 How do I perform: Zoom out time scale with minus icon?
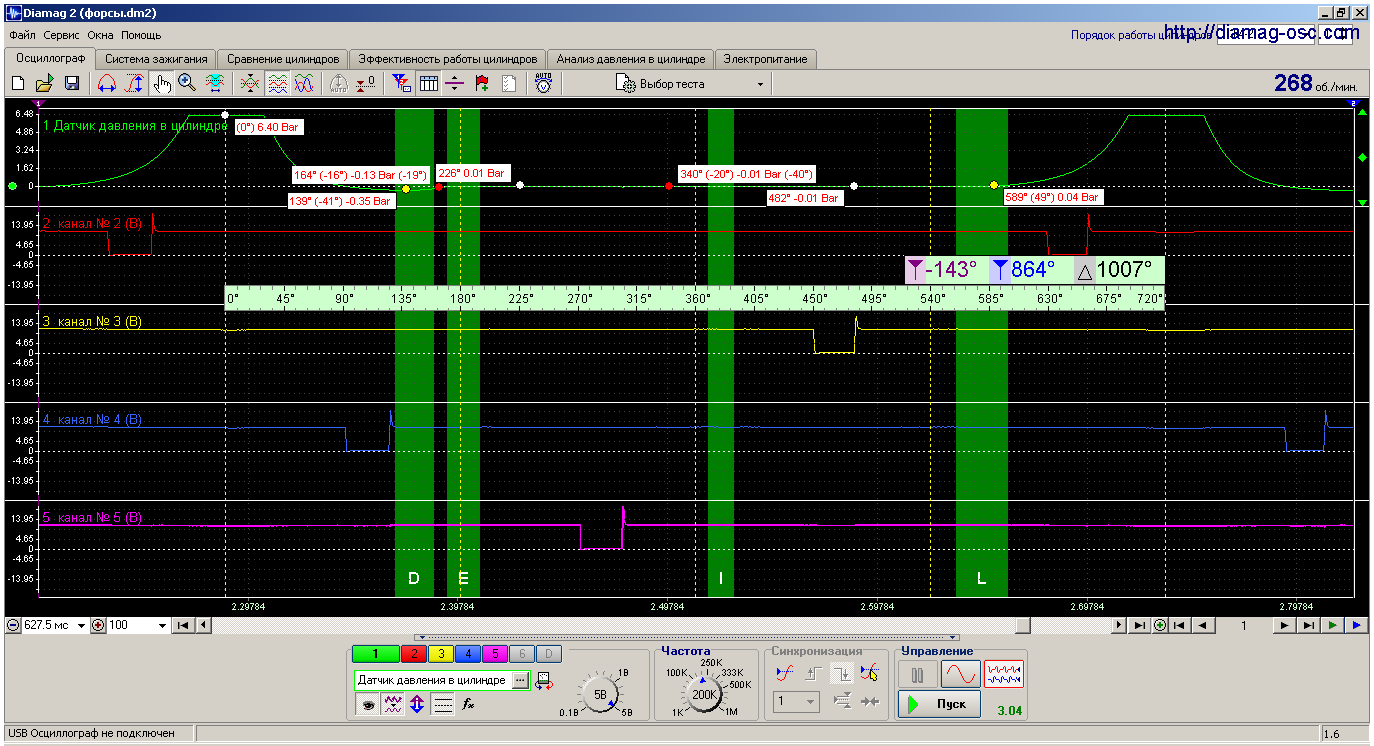tap(13, 626)
